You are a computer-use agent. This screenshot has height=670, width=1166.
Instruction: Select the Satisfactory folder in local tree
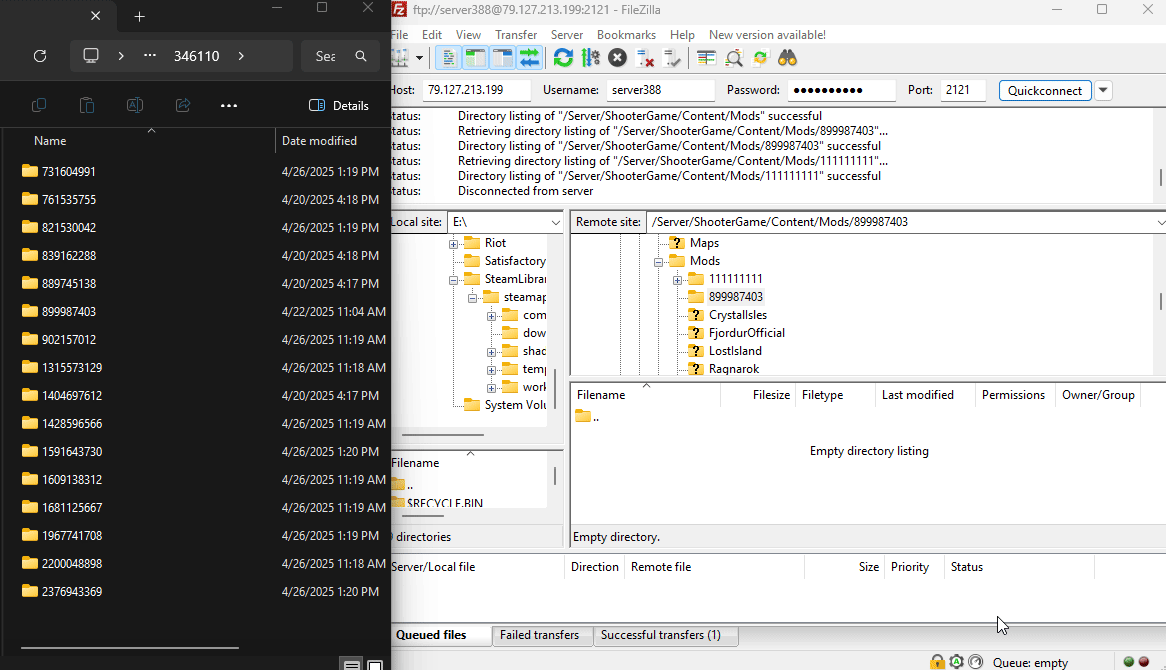pos(515,261)
